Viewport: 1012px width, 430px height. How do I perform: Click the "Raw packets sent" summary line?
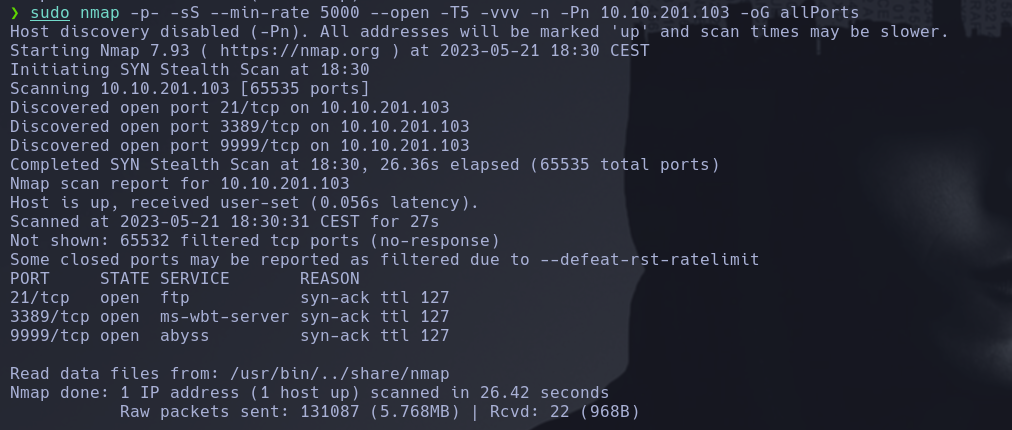379,411
